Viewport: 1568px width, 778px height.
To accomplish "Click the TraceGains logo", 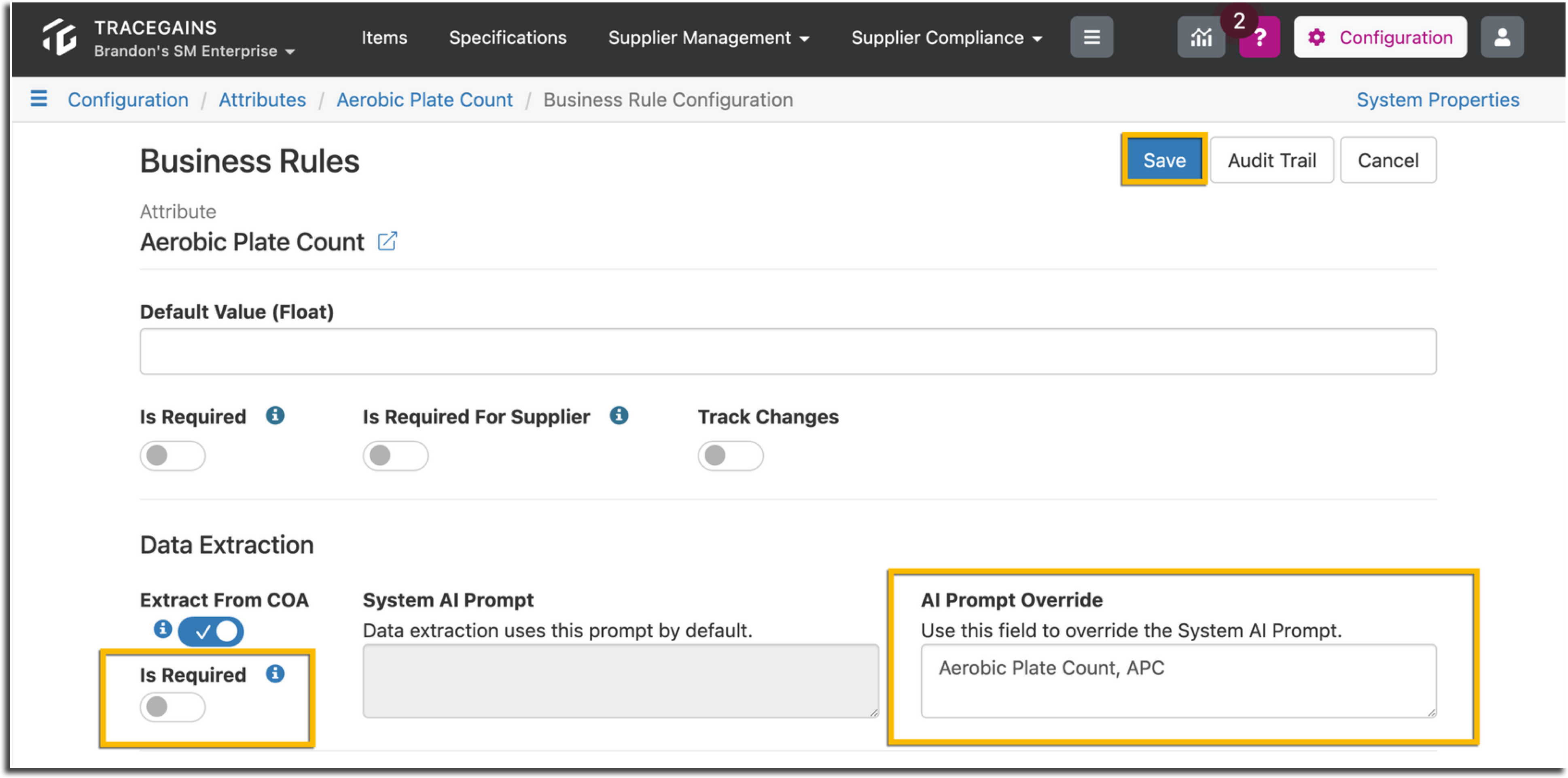I will click(x=59, y=38).
